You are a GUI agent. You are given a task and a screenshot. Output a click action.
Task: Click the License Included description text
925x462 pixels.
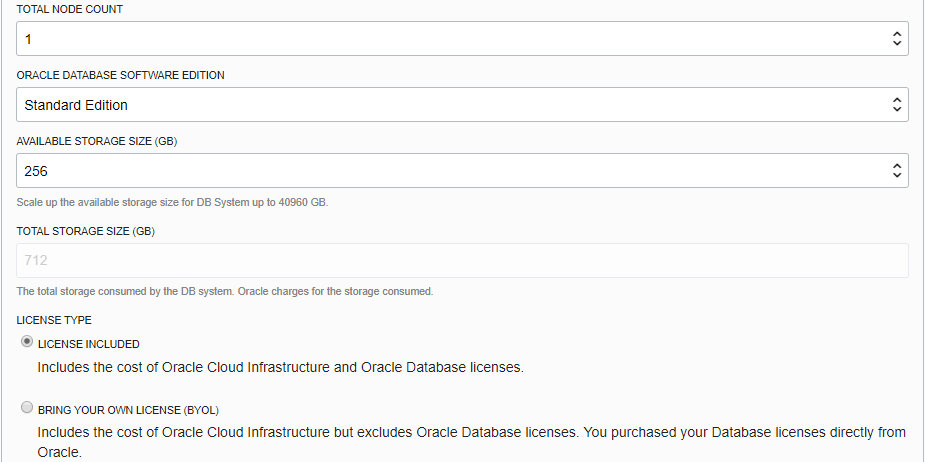280,367
